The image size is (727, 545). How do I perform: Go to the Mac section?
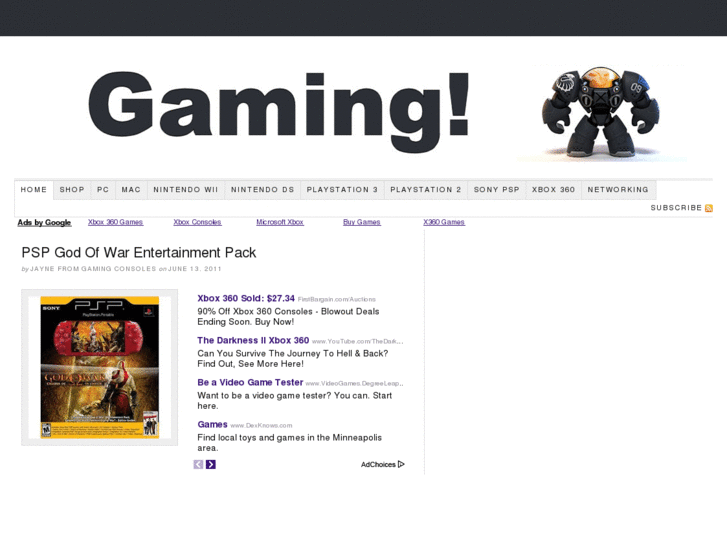click(131, 190)
